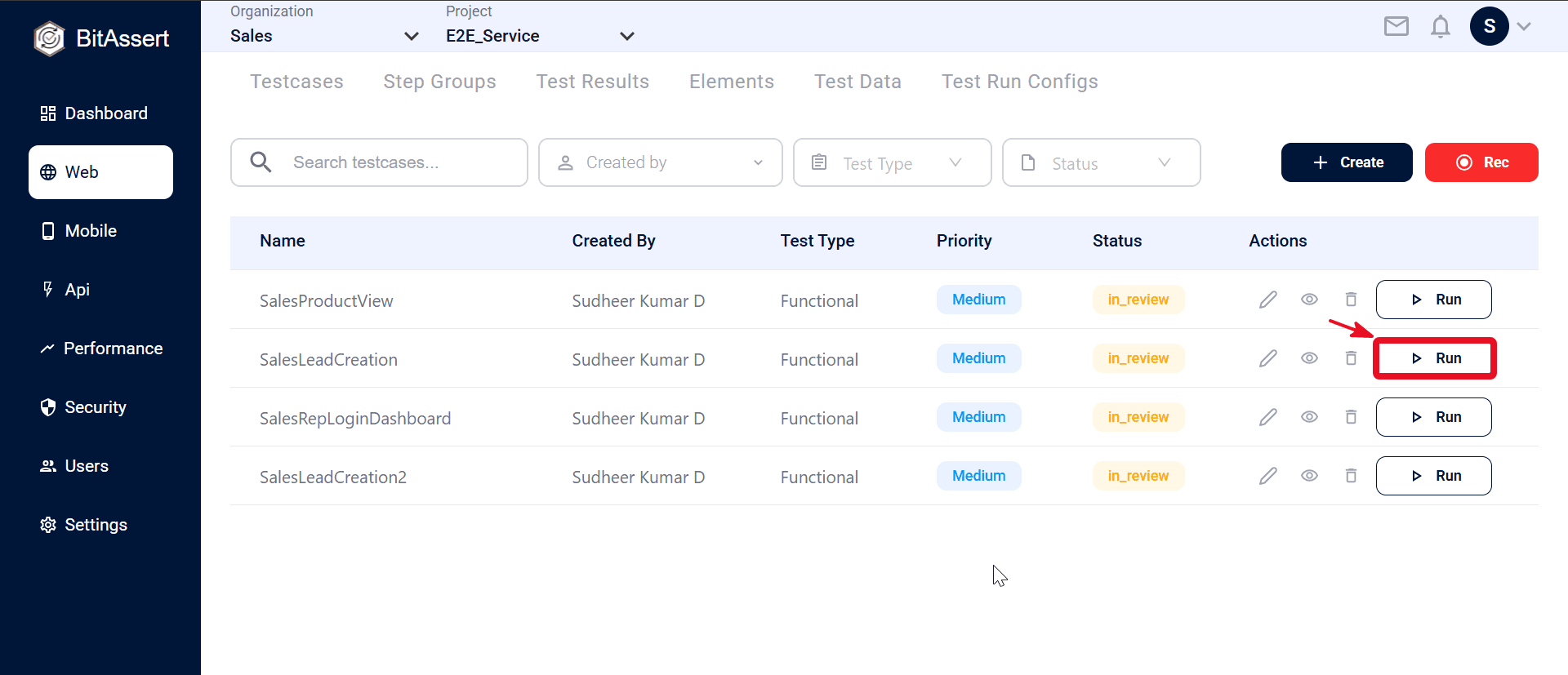Switch to the Step Groups tab
This screenshot has height=675, width=1568.
(x=440, y=82)
